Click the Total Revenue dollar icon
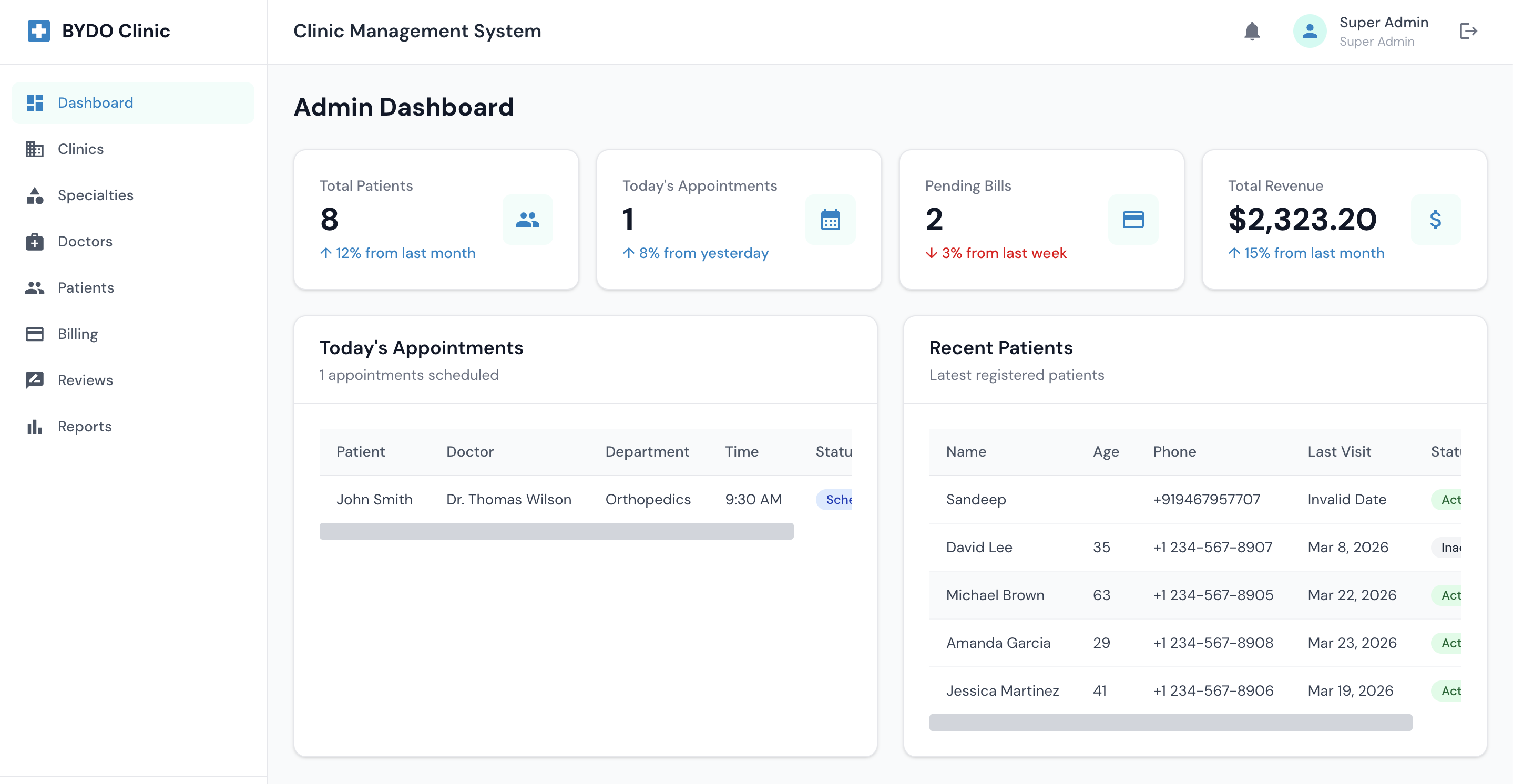Image resolution: width=1513 pixels, height=784 pixels. [x=1436, y=220]
